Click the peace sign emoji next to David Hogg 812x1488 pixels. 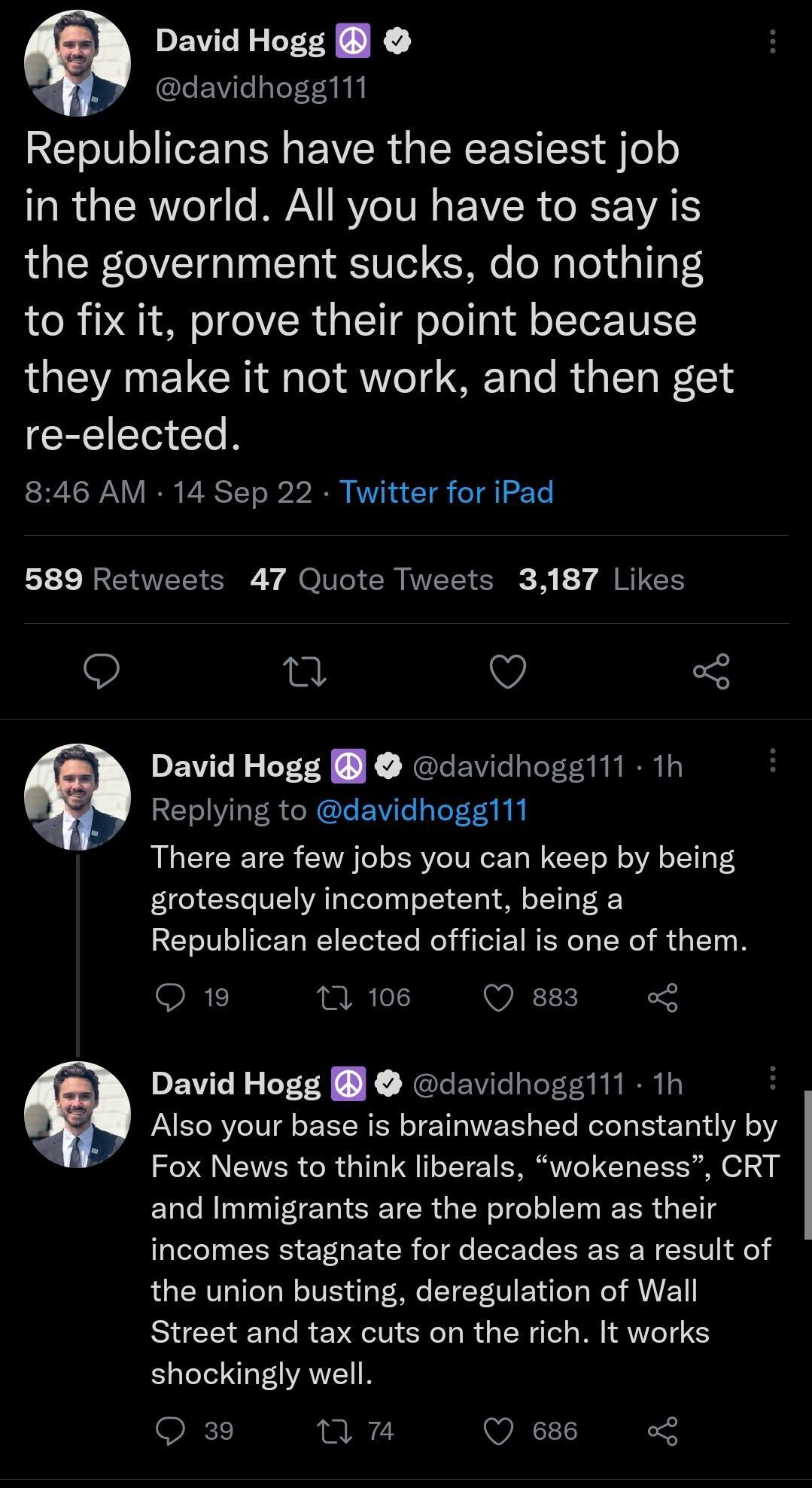[354, 41]
